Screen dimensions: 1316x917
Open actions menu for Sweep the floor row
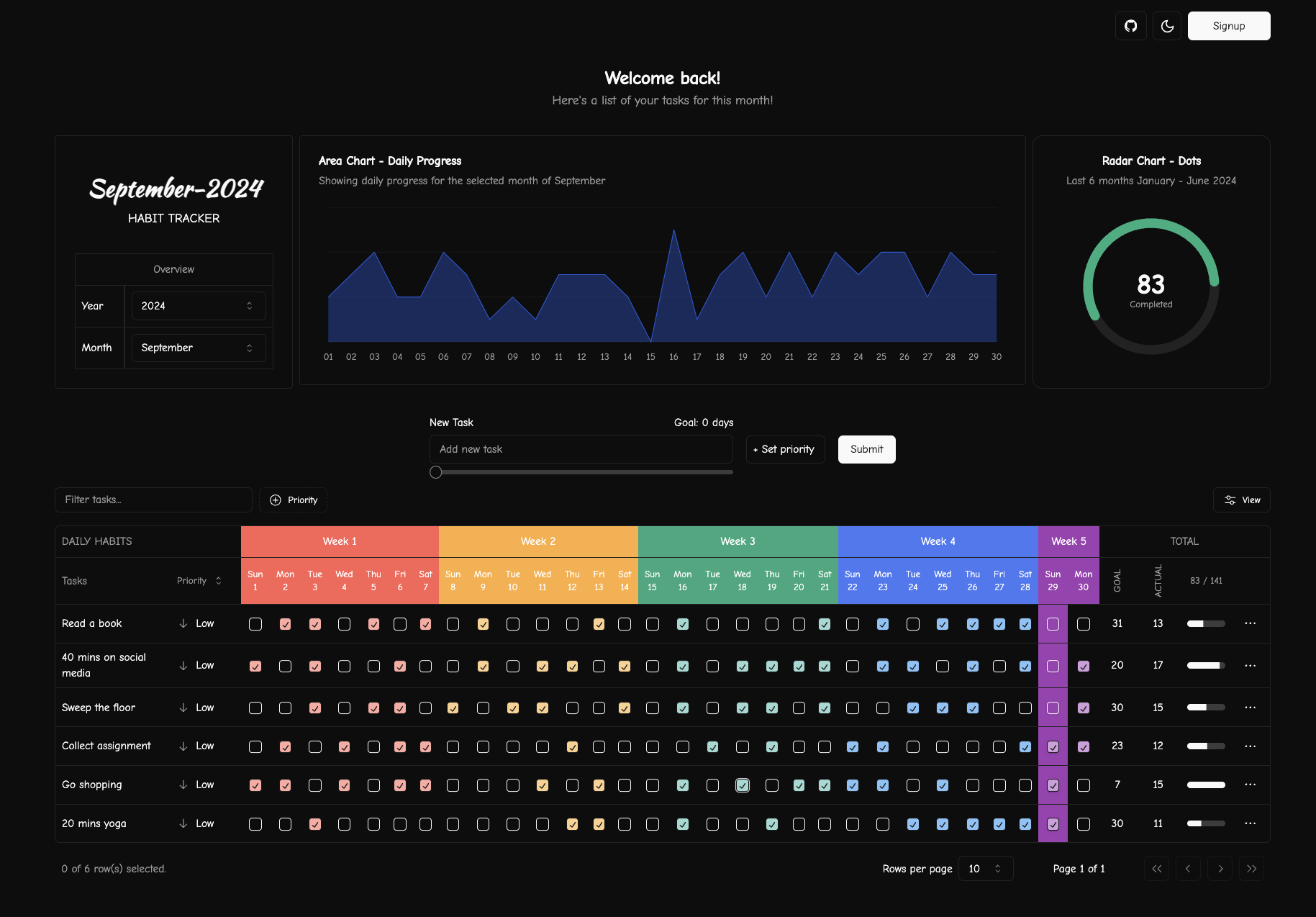[x=1250, y=708]
